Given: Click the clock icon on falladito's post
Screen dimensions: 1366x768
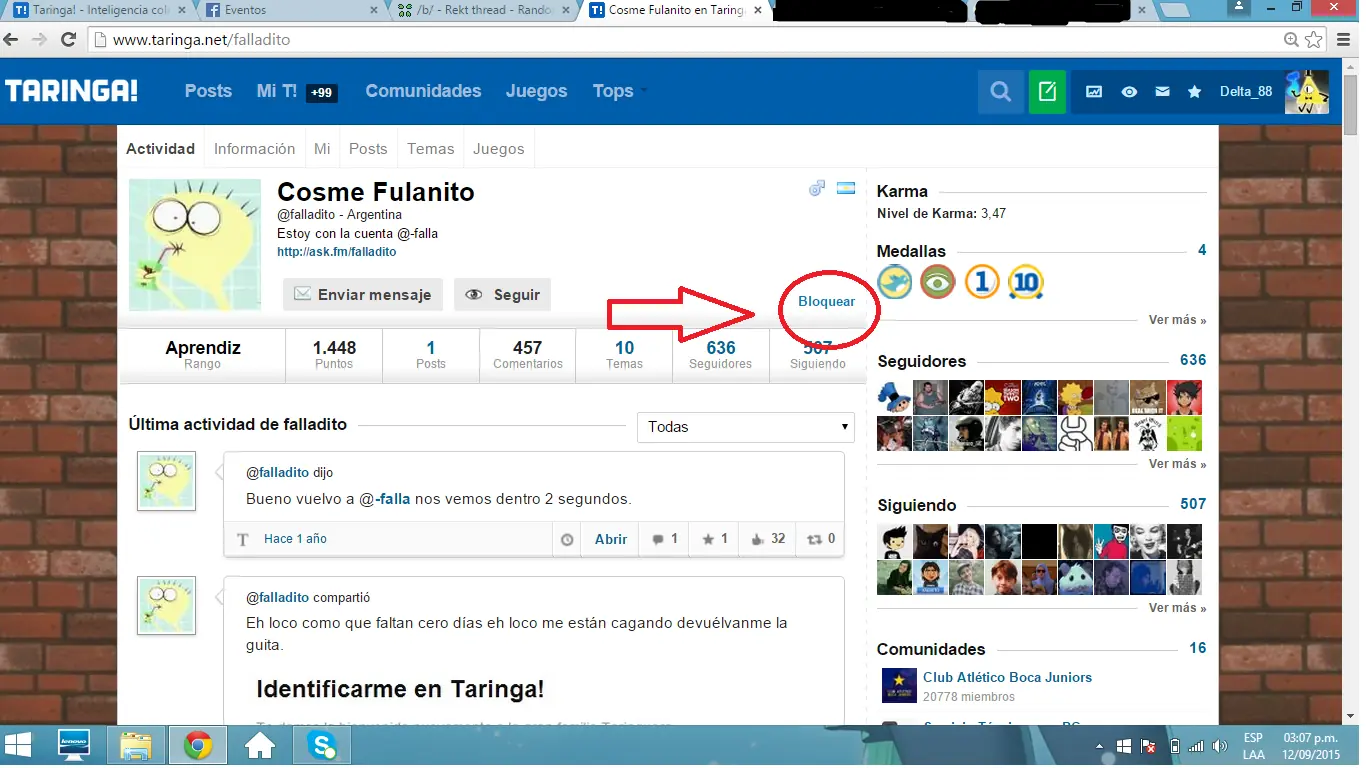Looking at the screenshot, I should coord(567,539).
